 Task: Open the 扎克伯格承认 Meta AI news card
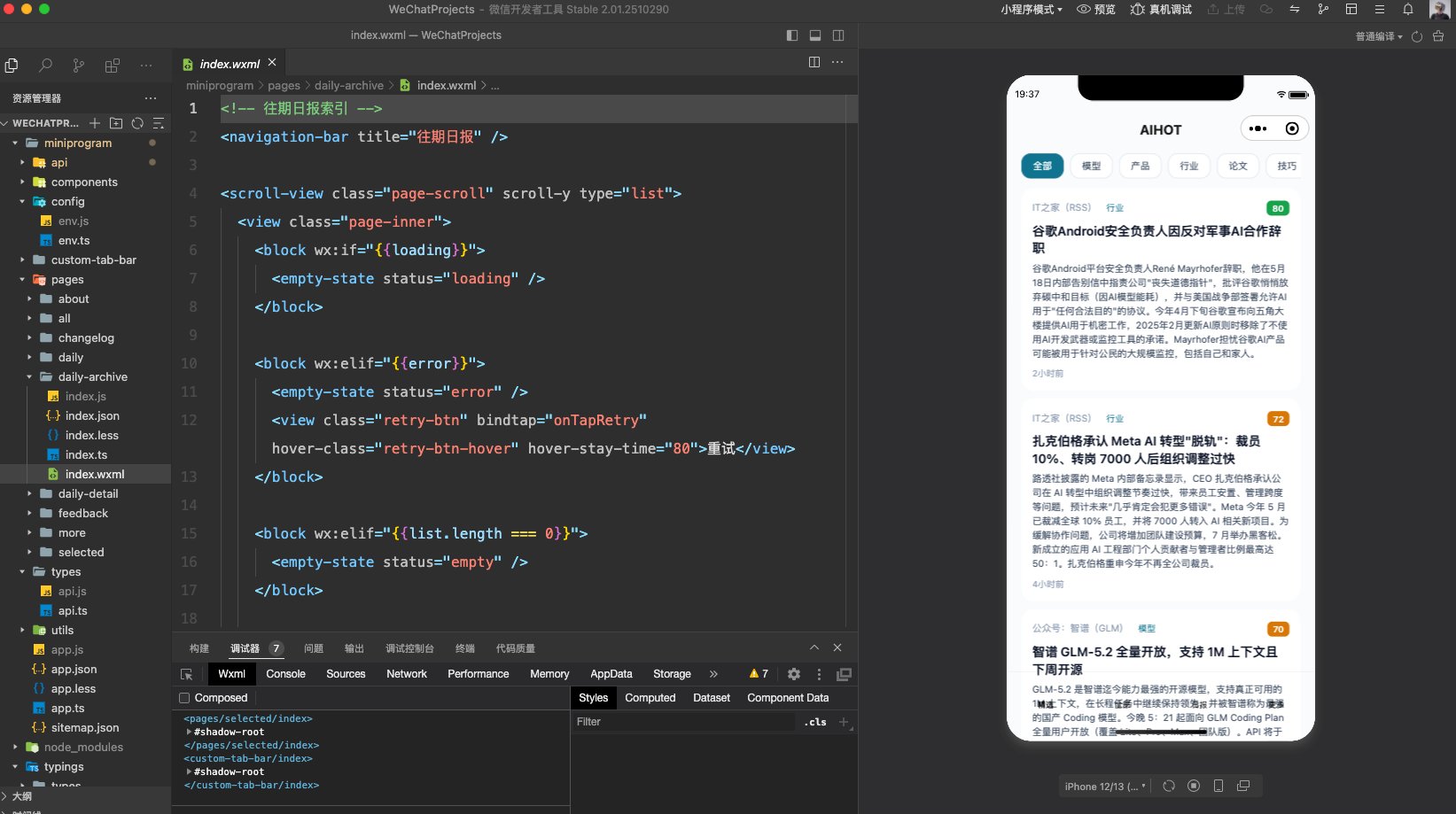click(x=1160, y=500)
